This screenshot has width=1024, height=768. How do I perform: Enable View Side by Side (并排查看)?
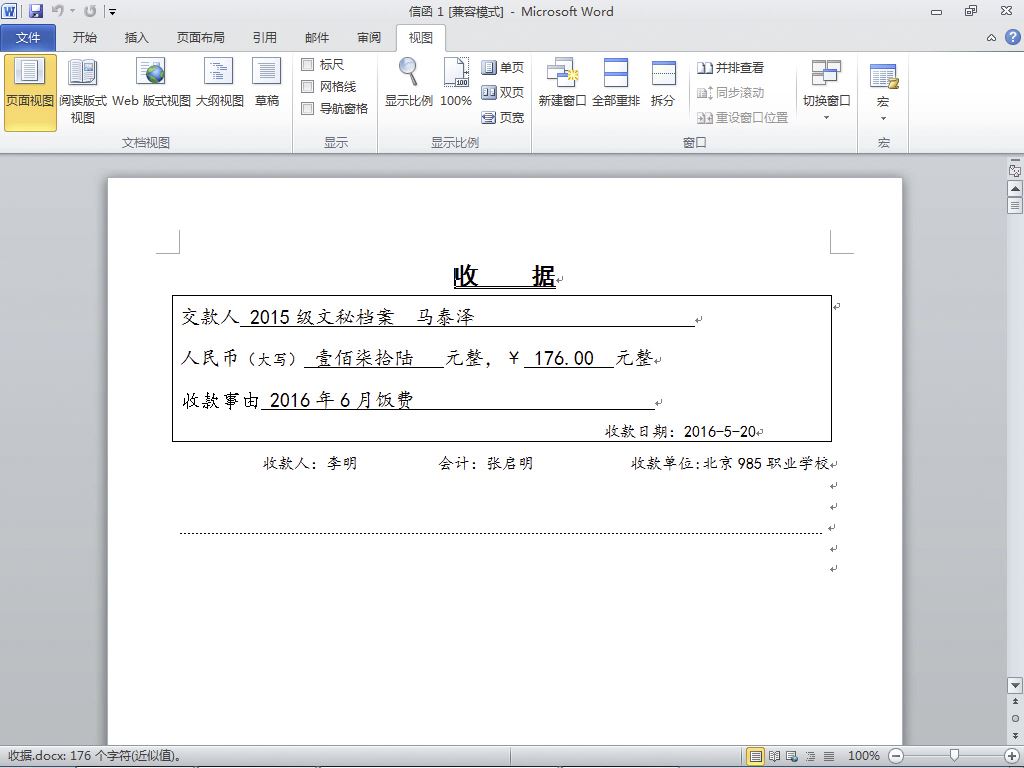(x=730, y=67)
